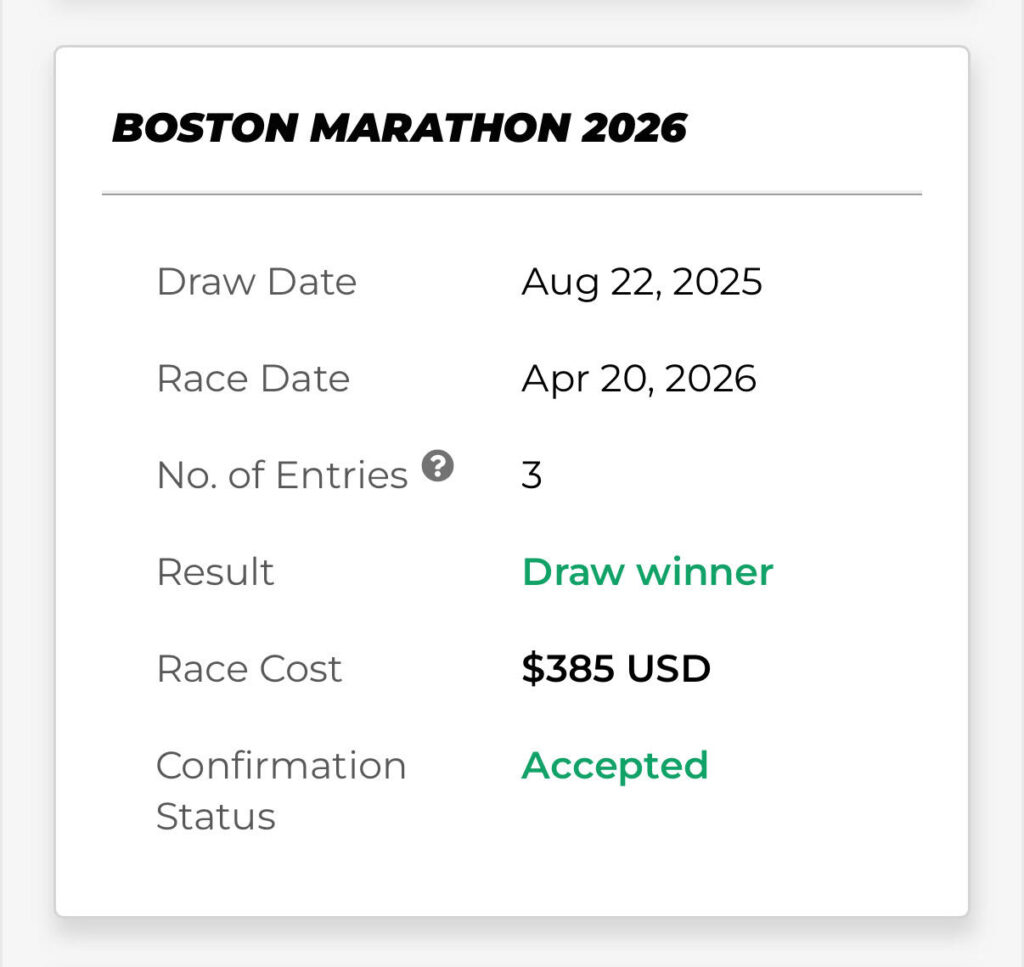Click the No. of Entries help icon
This screenshot has width=1024, height=967.
coord(438,466)
